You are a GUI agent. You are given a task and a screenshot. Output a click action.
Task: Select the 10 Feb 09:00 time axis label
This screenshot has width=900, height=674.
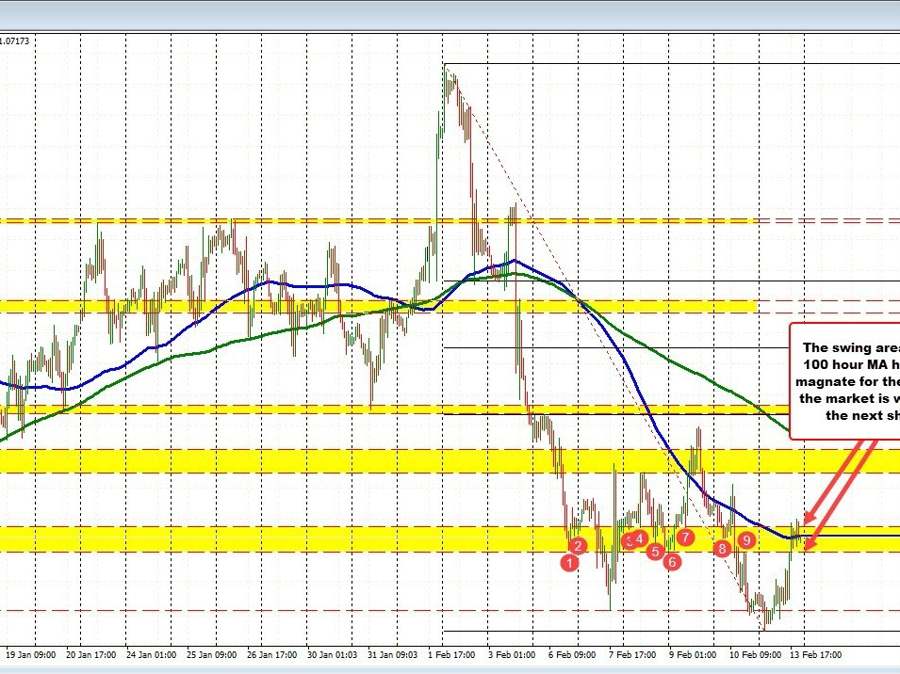(755, 655)
